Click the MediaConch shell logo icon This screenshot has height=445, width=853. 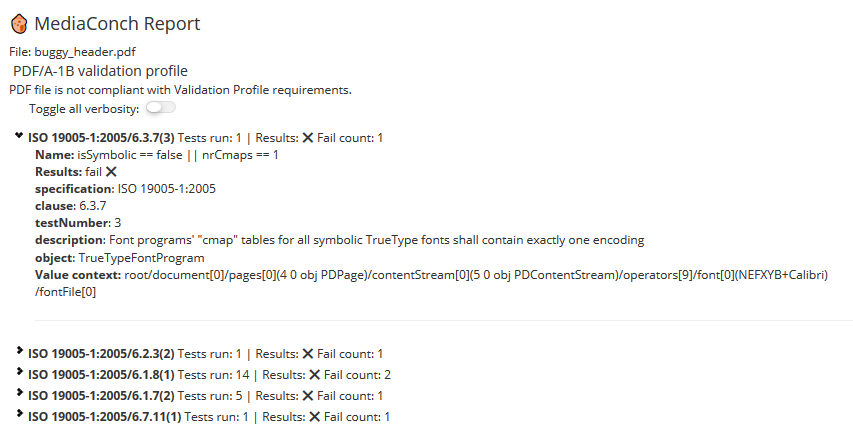(19, 24)
